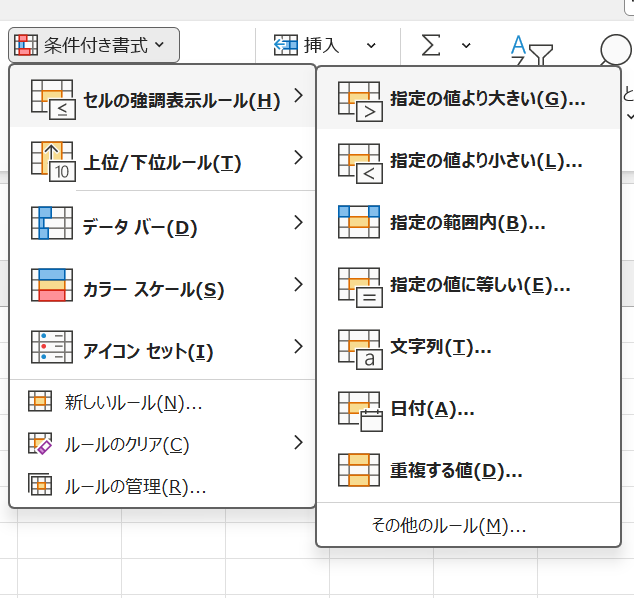Expand the ルールのクリア submenu arrow
This screenshot has height=598, width=634.
[x=298, y=443]
